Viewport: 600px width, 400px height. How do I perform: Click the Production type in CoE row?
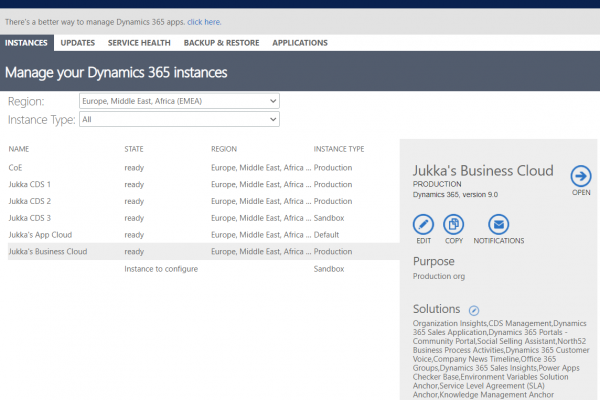333,168
